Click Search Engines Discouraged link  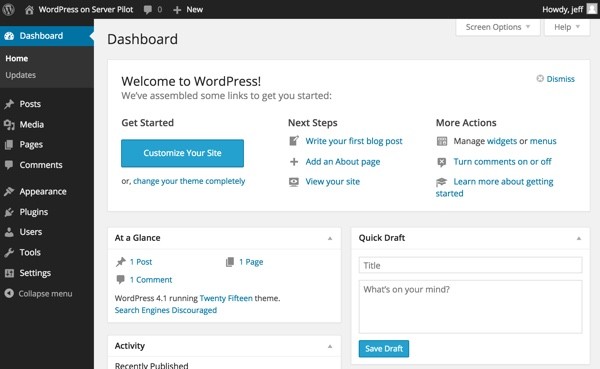click(166, 310)
